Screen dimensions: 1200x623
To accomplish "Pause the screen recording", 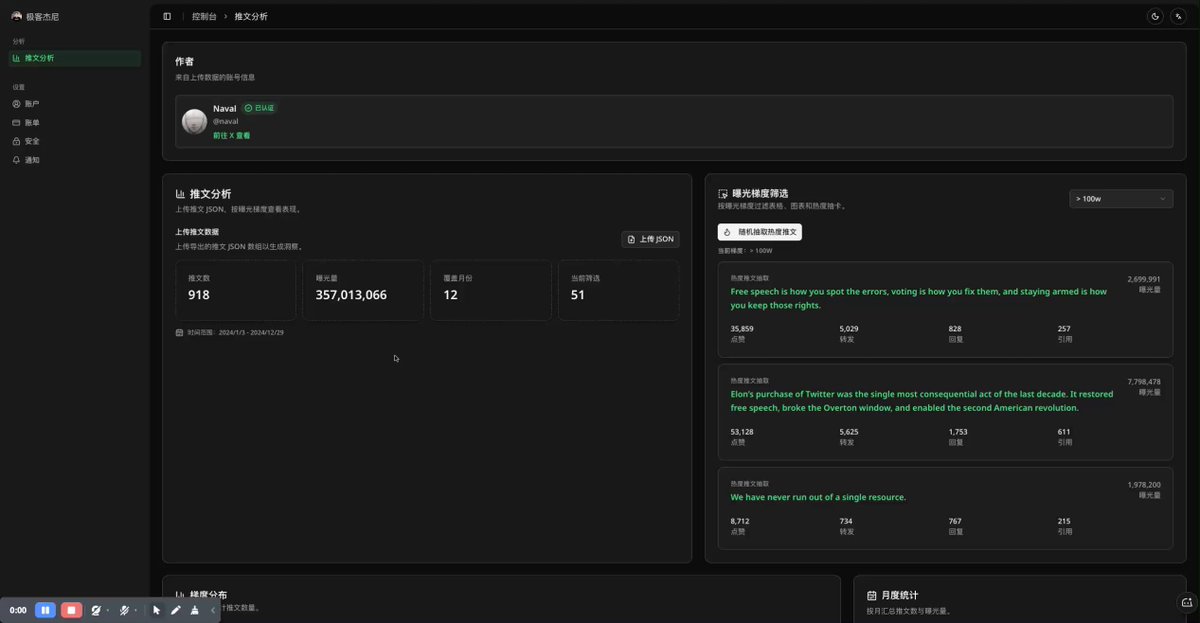I will (x=45, y=610).
